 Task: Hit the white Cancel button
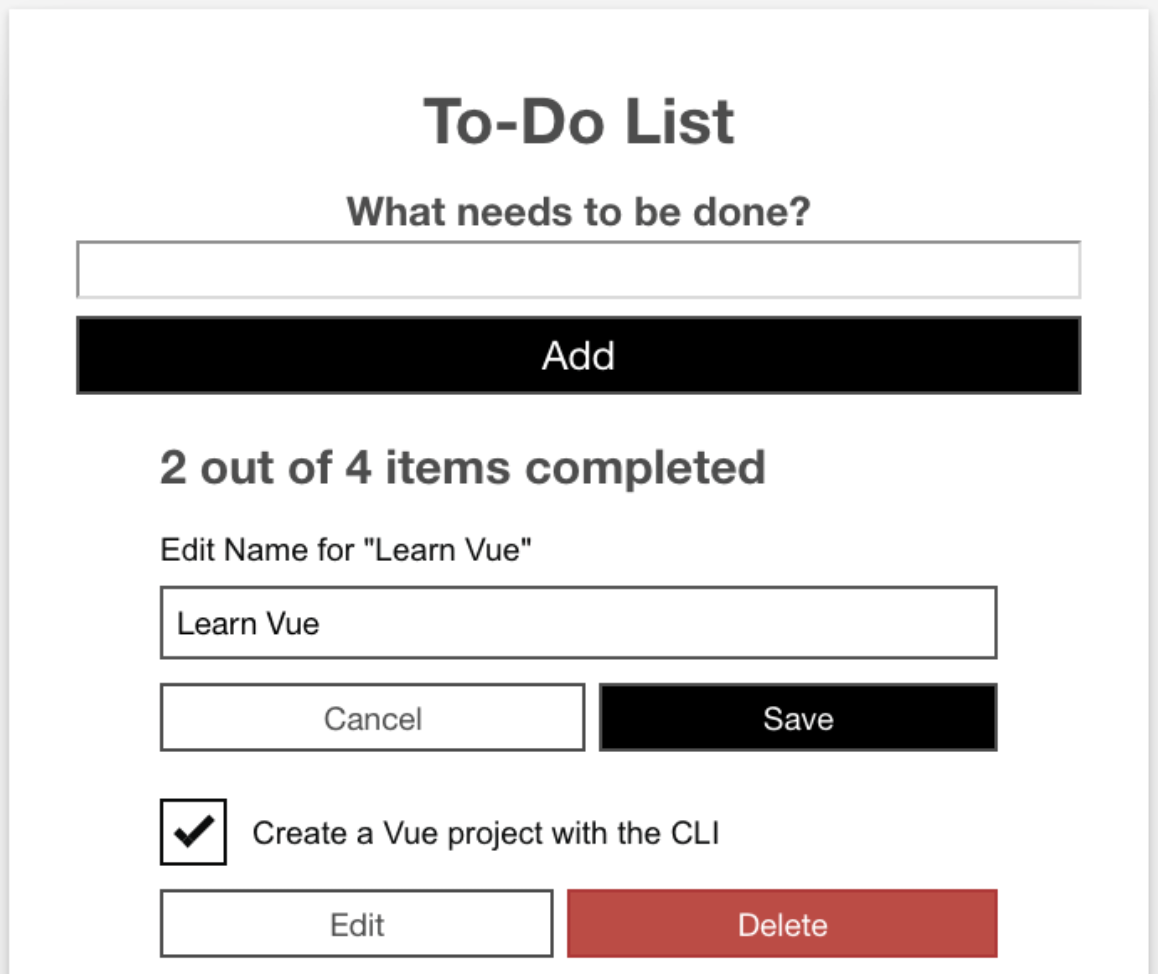click(x=372, y=718)
